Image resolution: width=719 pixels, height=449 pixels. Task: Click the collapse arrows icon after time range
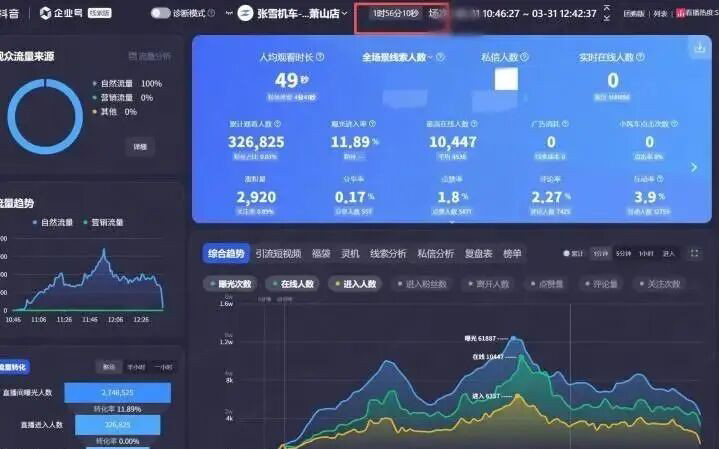606,14
